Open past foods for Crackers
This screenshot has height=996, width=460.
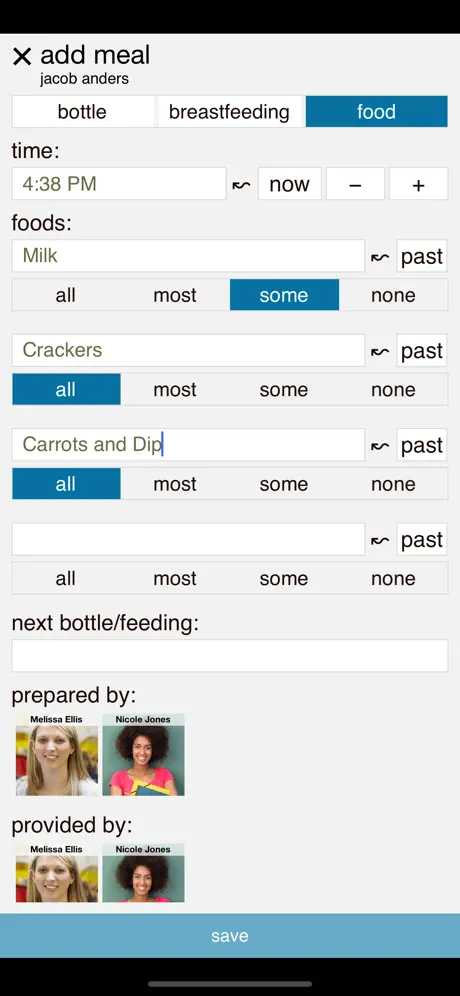422,351
